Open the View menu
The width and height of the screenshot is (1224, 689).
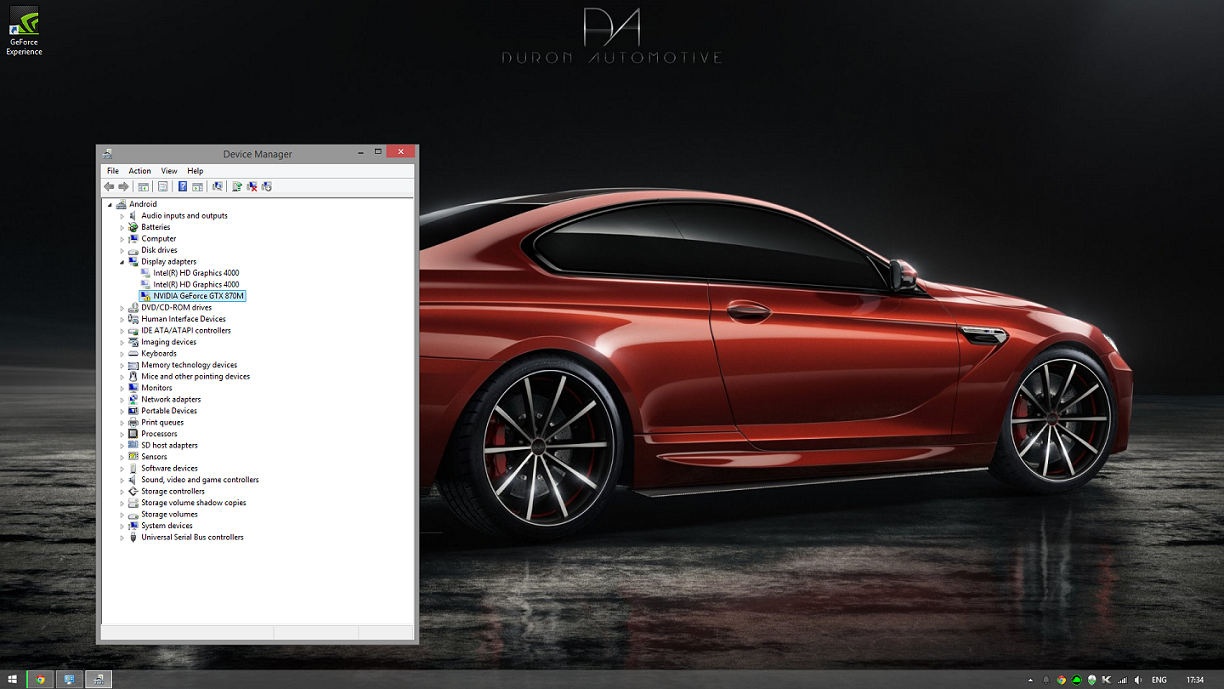(x=169, y=171)
